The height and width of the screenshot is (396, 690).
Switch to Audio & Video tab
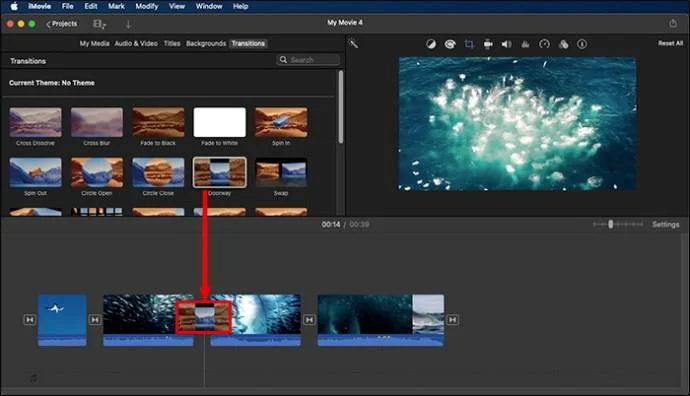coord(136,44)
